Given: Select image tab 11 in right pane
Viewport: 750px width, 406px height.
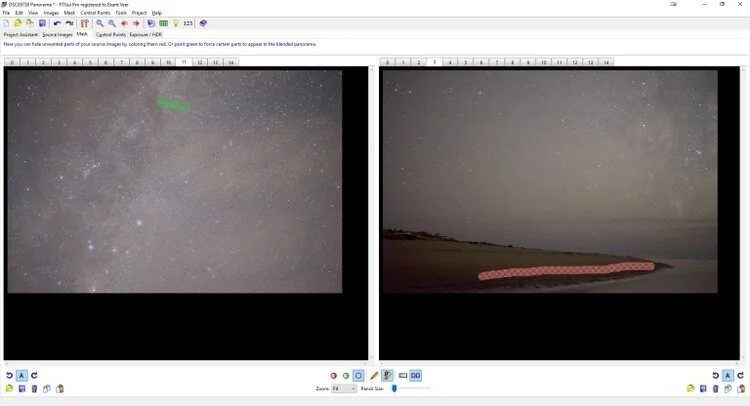Looking at the screenshot, I should [x=559, y=62].
